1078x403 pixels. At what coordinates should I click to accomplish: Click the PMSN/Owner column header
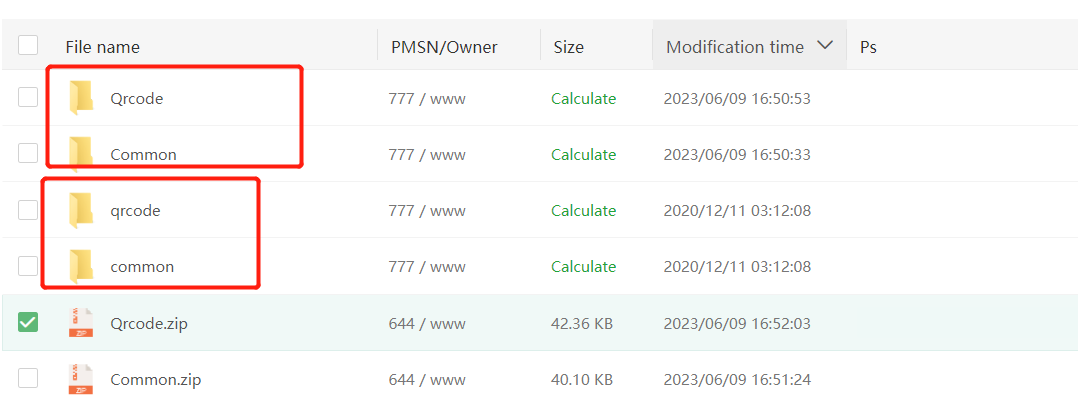pos(444,47)
